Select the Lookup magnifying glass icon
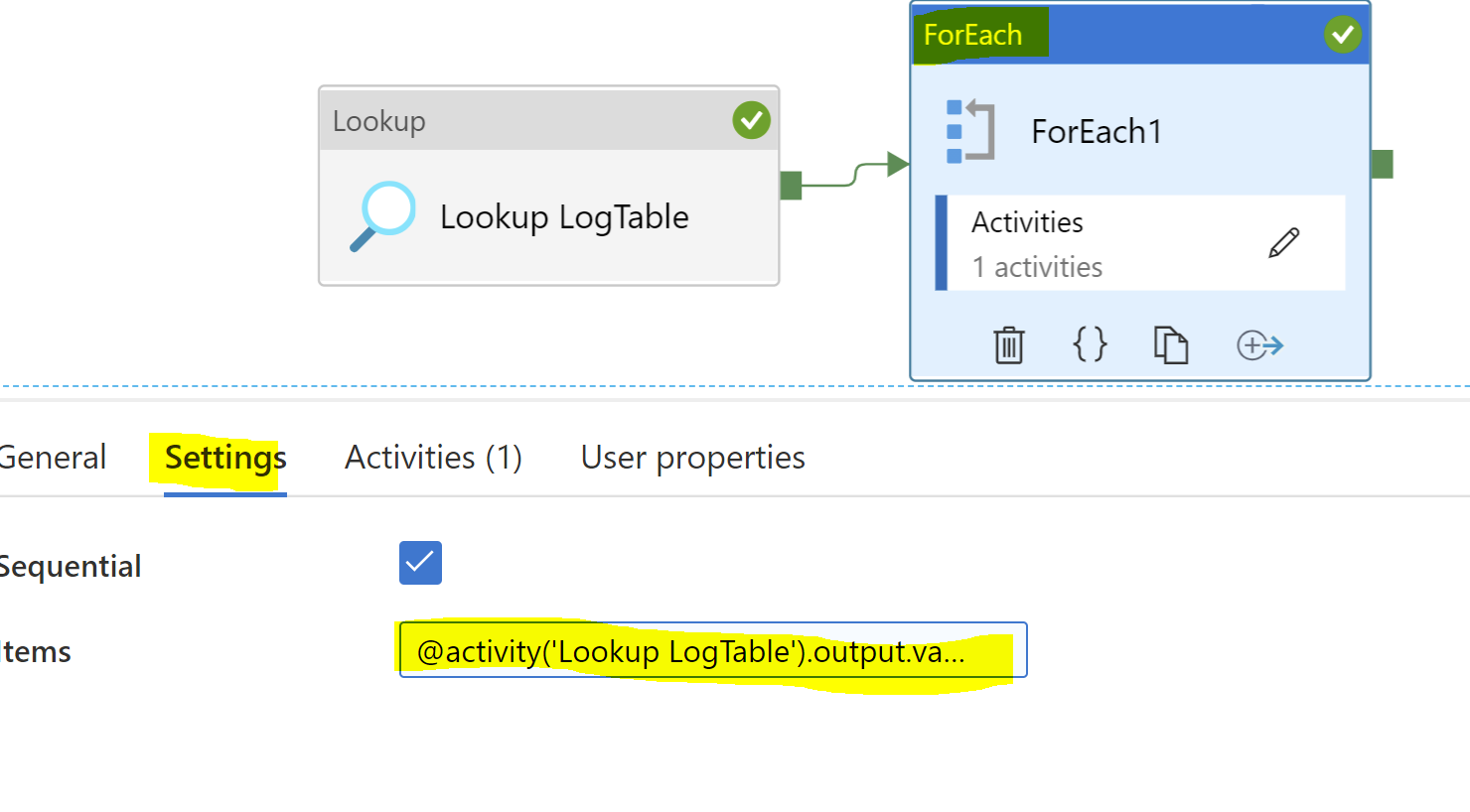This screenshot has width=1470, height=812. point(382,215)
